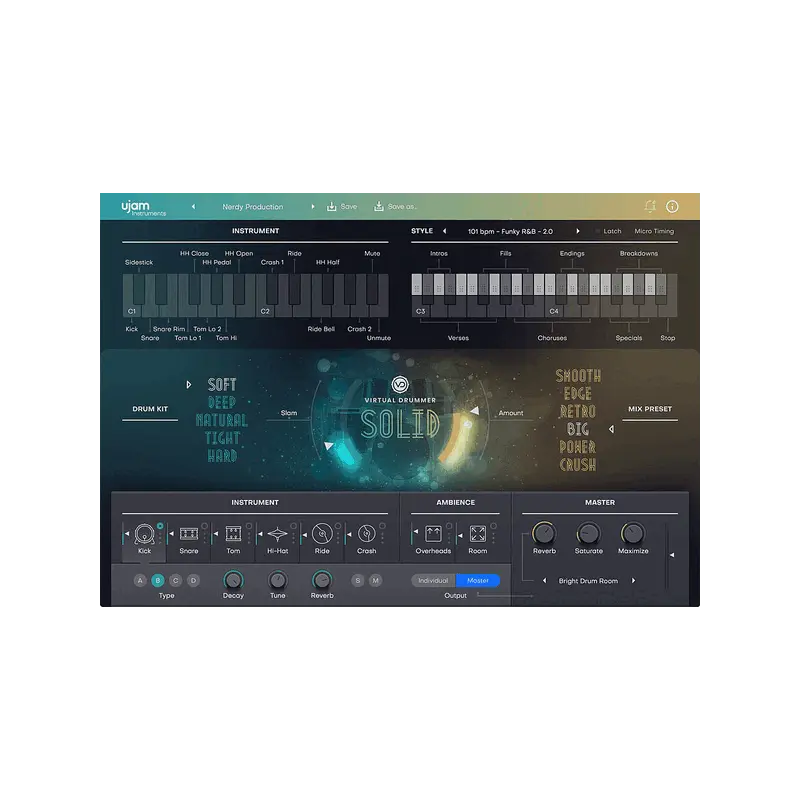800x800 pixels.
Task: Choose the Smooth mix preset
Action: [578, 376]
